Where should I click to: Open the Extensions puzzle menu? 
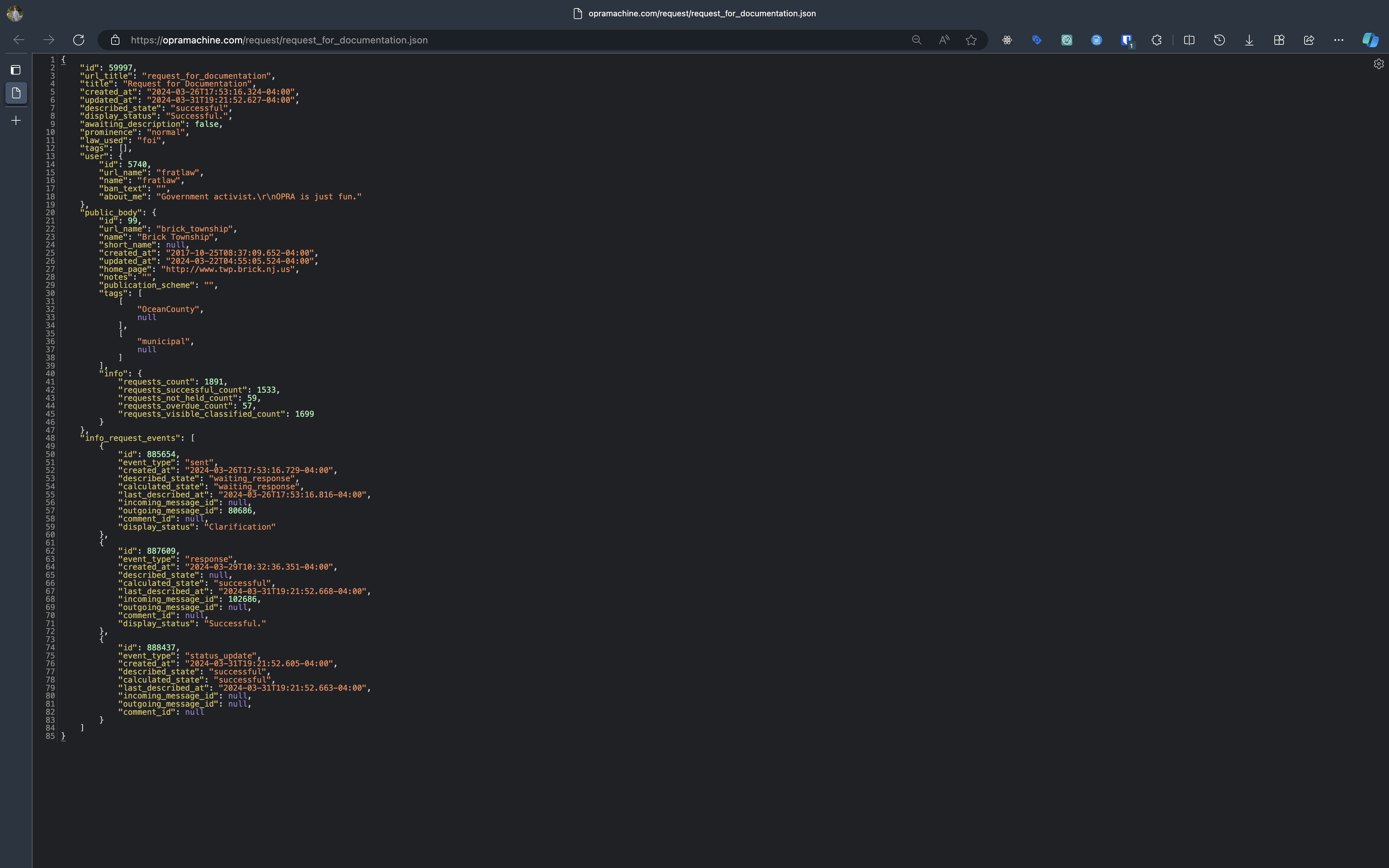pyautogui.click(x=1157, y=40)
